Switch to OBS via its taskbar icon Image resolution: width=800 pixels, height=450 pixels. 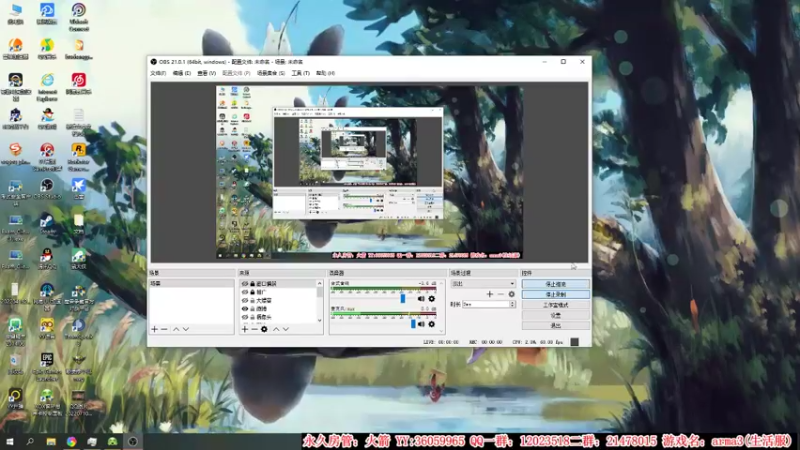(133, 442)
